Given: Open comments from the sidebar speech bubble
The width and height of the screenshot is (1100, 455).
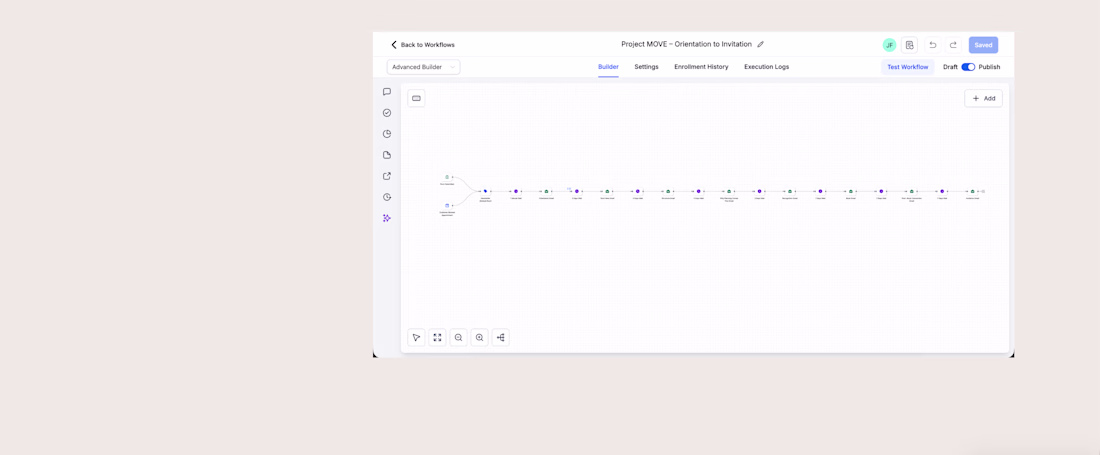Looking at the screenshot, I should tap(387, 92).
